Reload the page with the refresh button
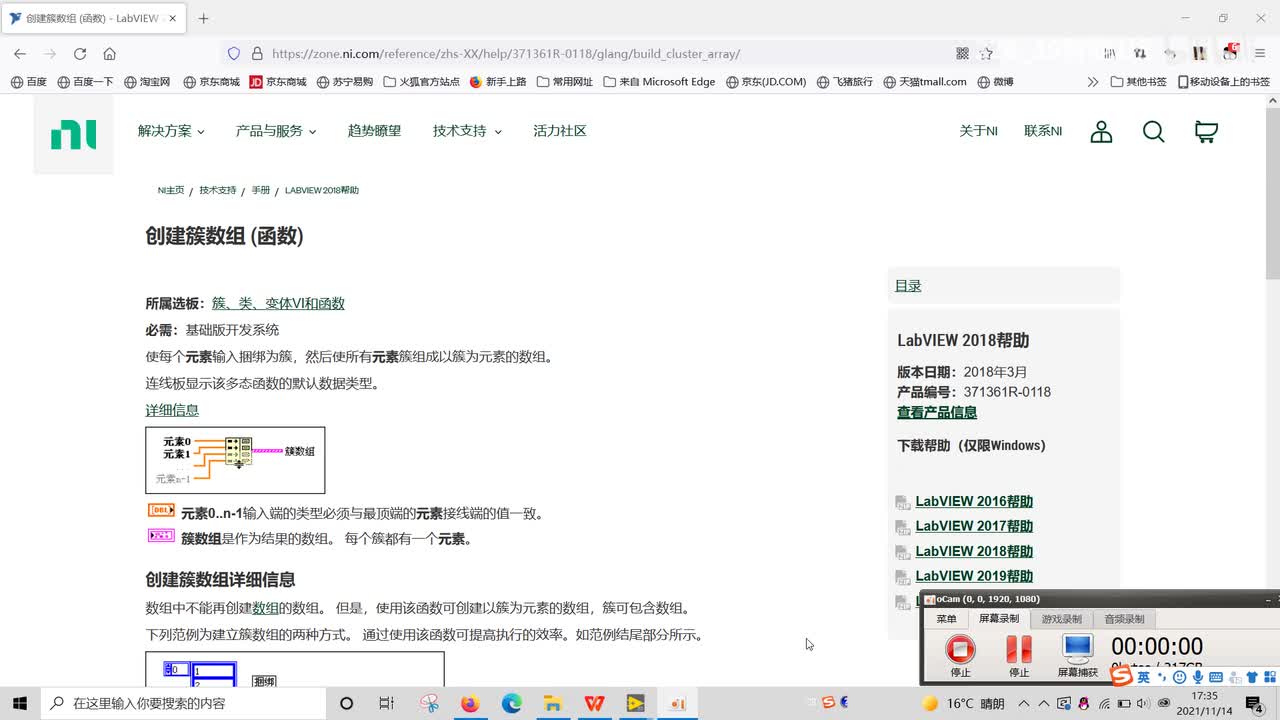The width and height of the screenshot is (1280, 720). 80,54
